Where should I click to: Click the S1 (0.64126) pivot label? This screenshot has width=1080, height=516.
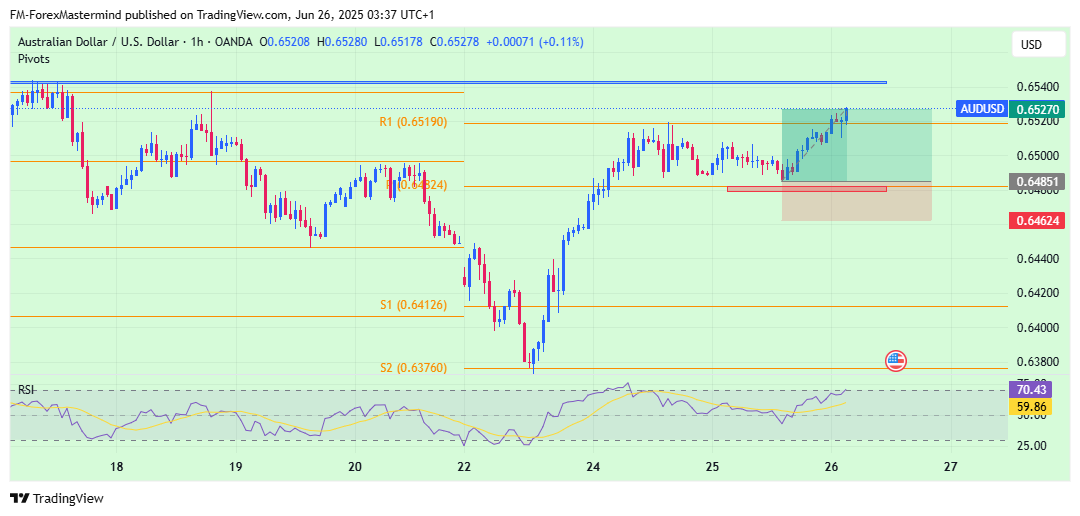pyautogui.click(x=413, y=304)
